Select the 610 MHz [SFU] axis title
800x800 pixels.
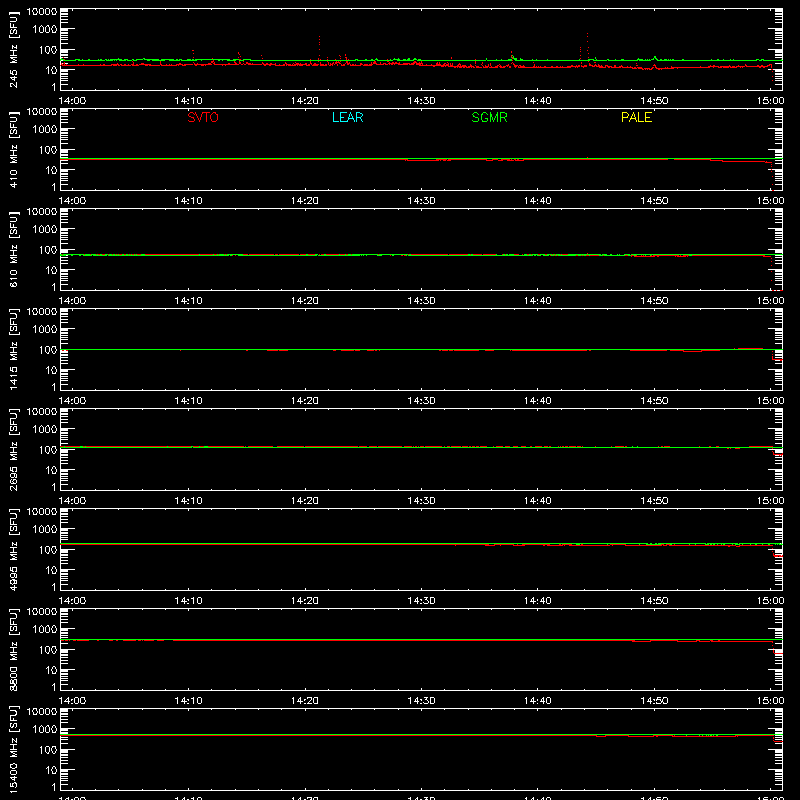coord(13,249)
